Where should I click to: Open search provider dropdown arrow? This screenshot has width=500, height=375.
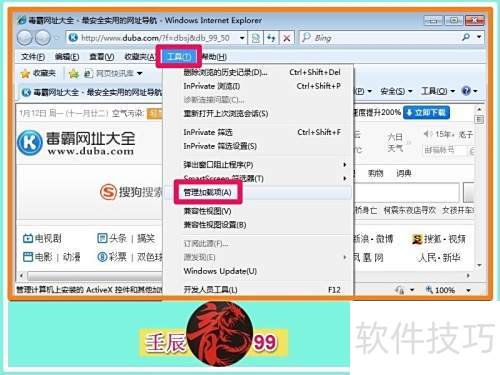tap(479, 37)
